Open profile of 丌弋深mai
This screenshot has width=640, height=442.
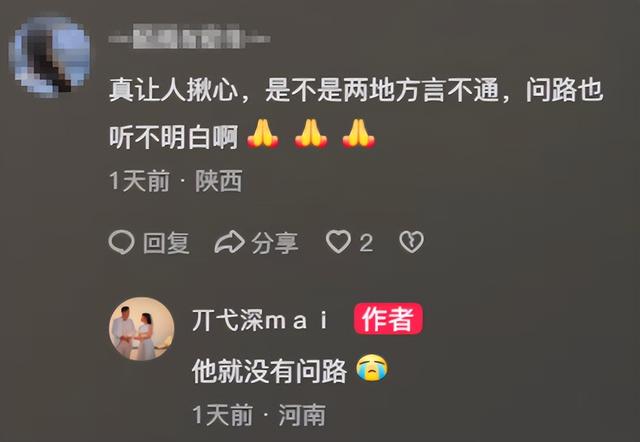coord(260,320)
